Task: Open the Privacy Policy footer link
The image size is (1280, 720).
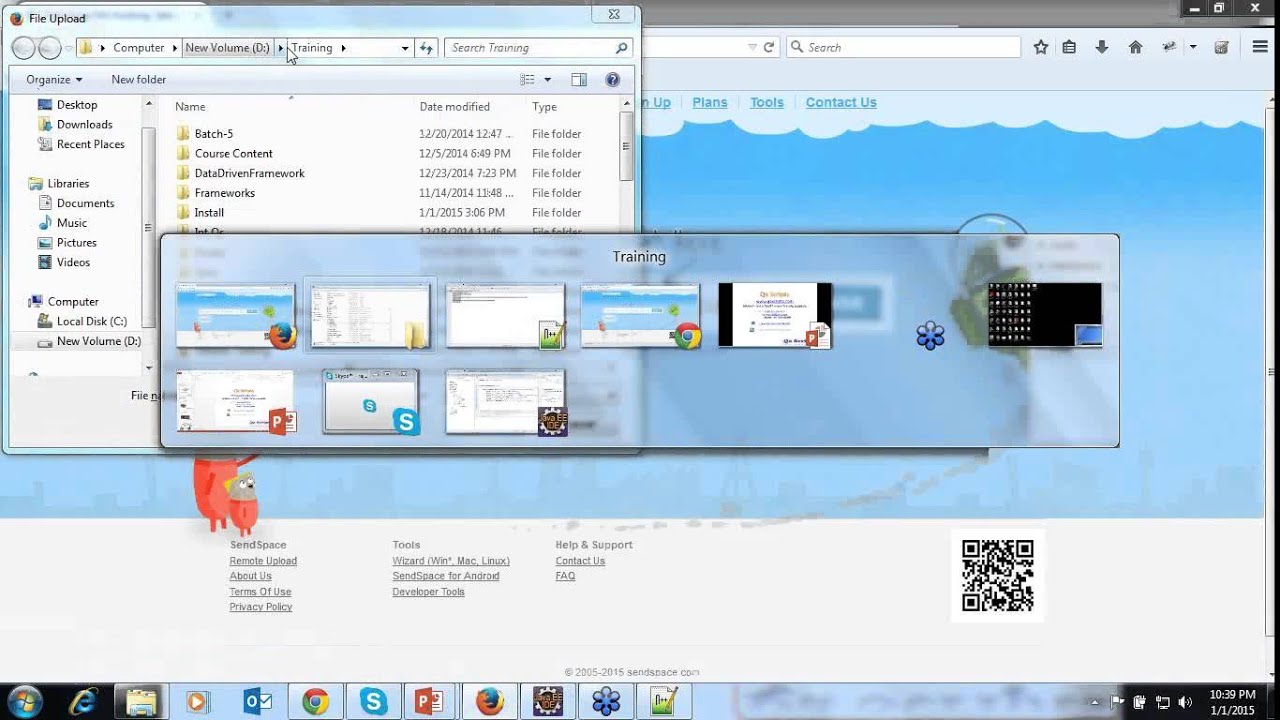Action: [x=261, y=607]
